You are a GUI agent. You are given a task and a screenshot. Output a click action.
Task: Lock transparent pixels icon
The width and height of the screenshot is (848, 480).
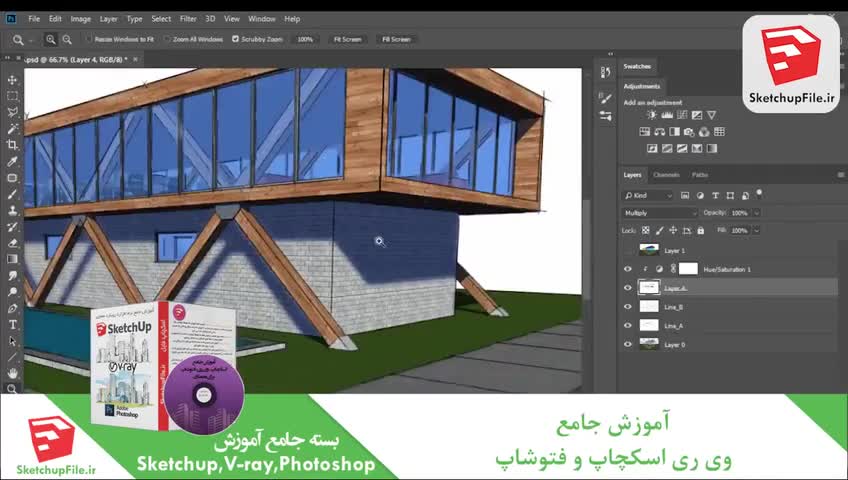646,230
